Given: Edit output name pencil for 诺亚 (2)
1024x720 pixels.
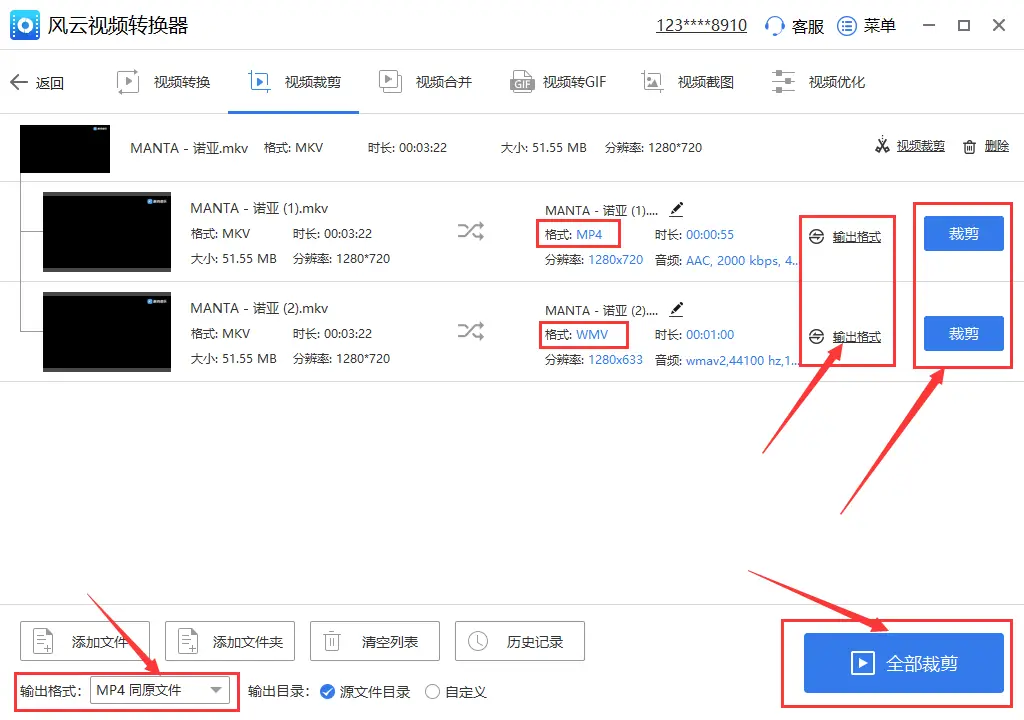Looking at the screenshot, I should (677, 310).
